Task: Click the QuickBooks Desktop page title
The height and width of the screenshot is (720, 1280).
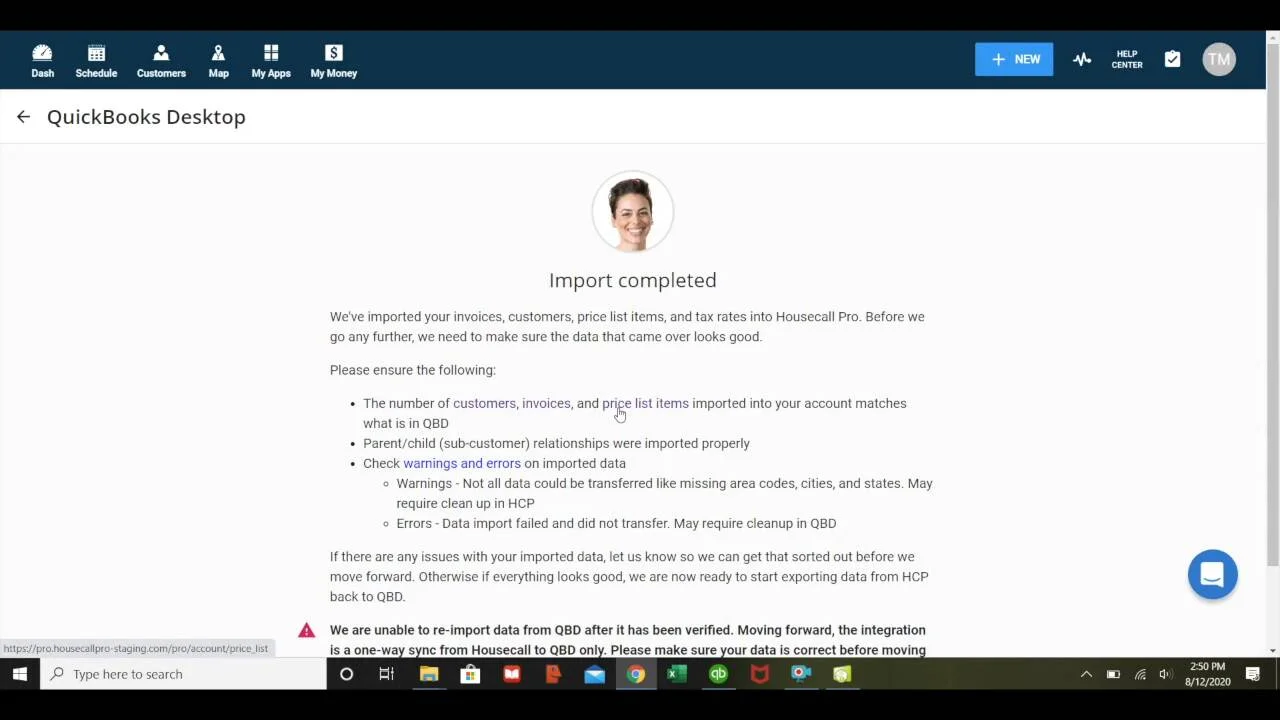Action: click(146, 117)
